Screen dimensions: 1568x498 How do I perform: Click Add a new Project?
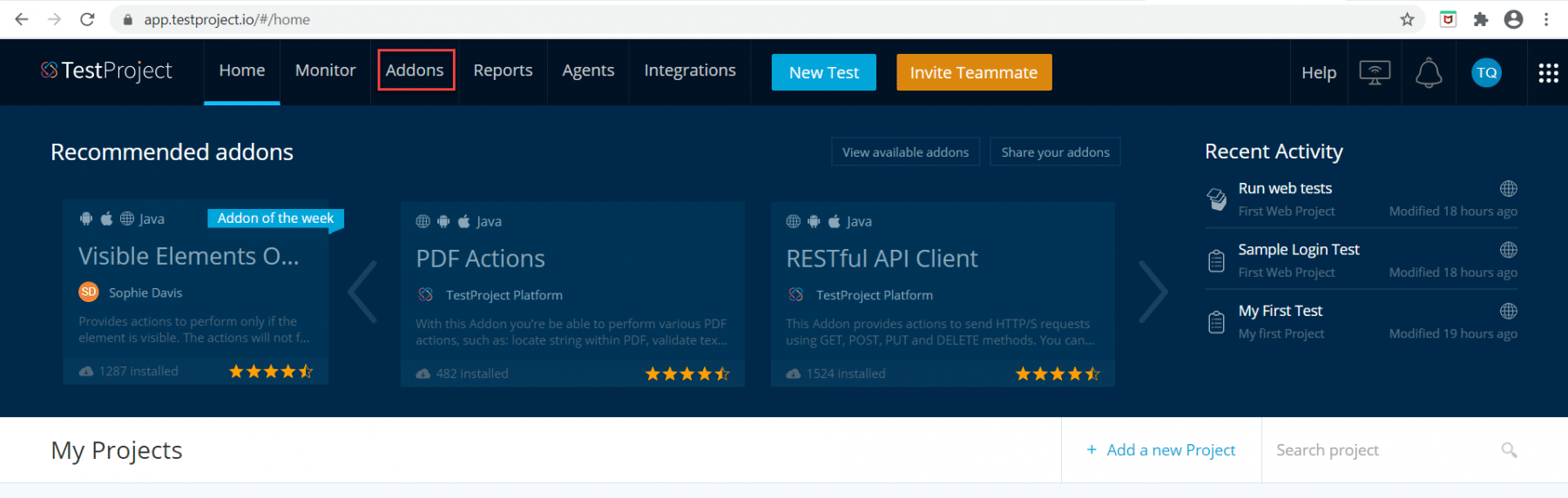pyautogui.click(x=1161, y=450)
